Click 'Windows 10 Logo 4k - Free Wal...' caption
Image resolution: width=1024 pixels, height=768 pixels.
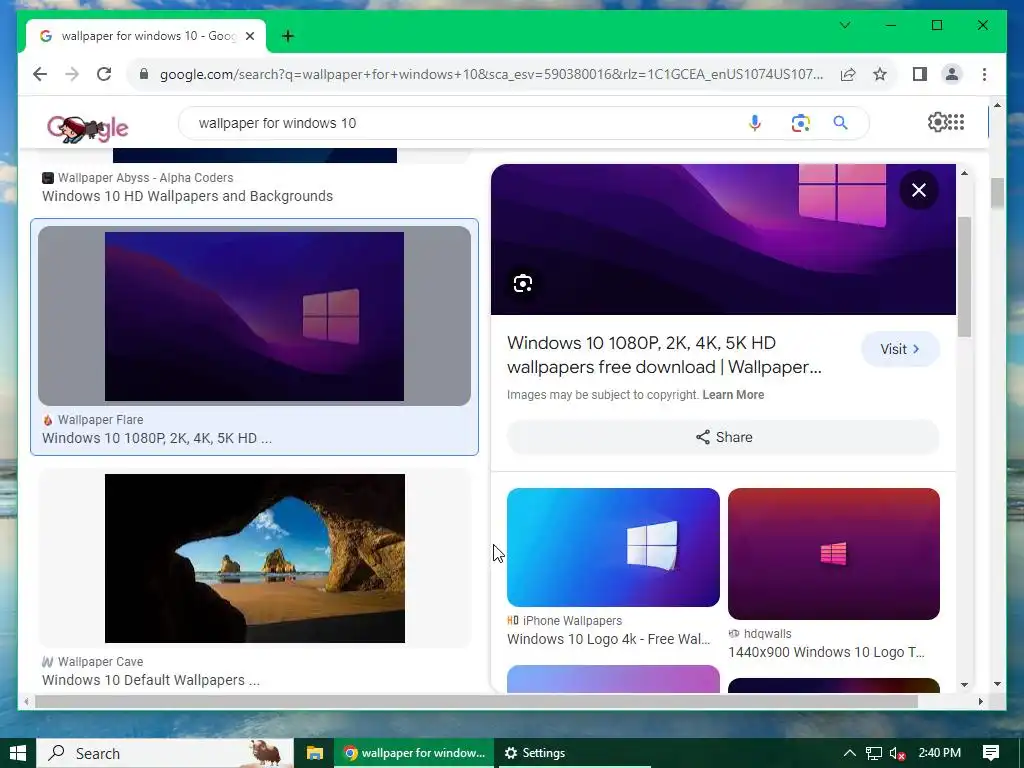coord(609,639)
